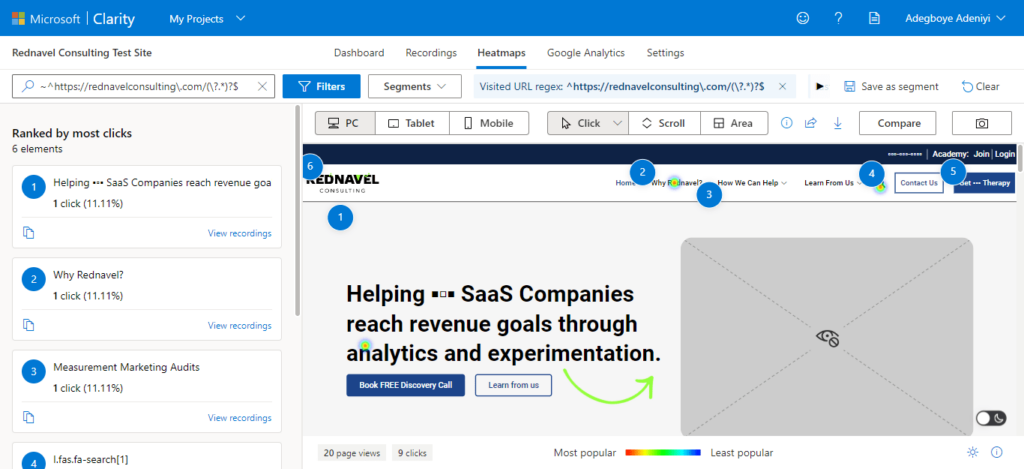Click the Join link in site top bar

pos(981,154)
